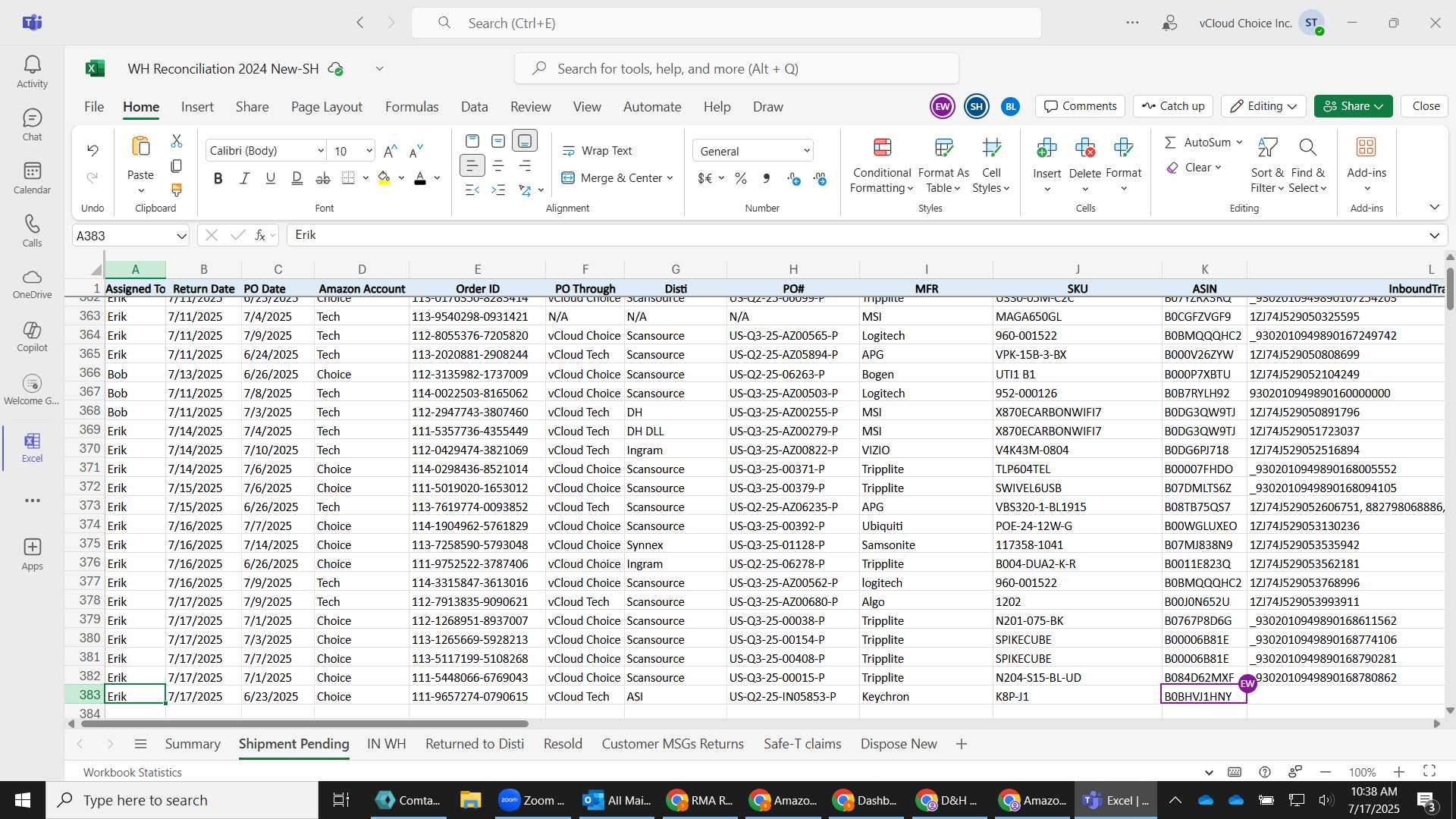Screen dimensions: 1456x819
Task: Click the Copy icon in Clipboard
Action: click(177, 165)
